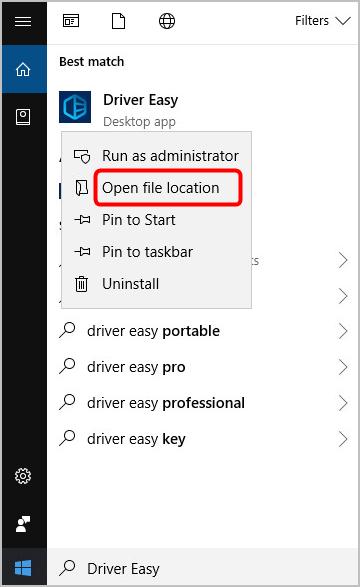Open the Feedback person icon
Viewport: 360px width, 587px height.
(23, 524)
